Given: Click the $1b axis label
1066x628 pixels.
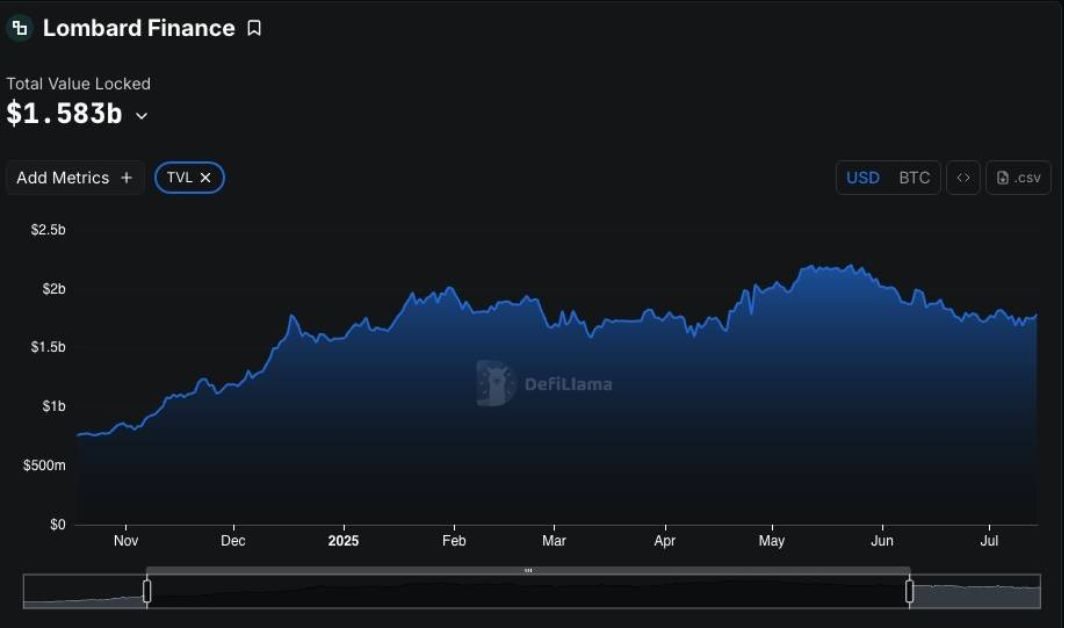Looking at the screenshot, I should click(54, 406).
